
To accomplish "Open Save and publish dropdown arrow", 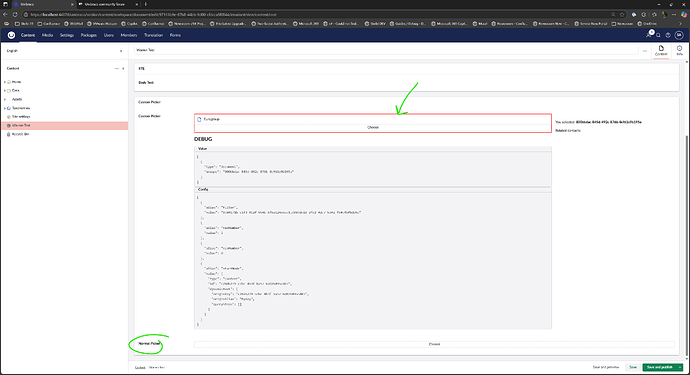I will tap(680, 367).
